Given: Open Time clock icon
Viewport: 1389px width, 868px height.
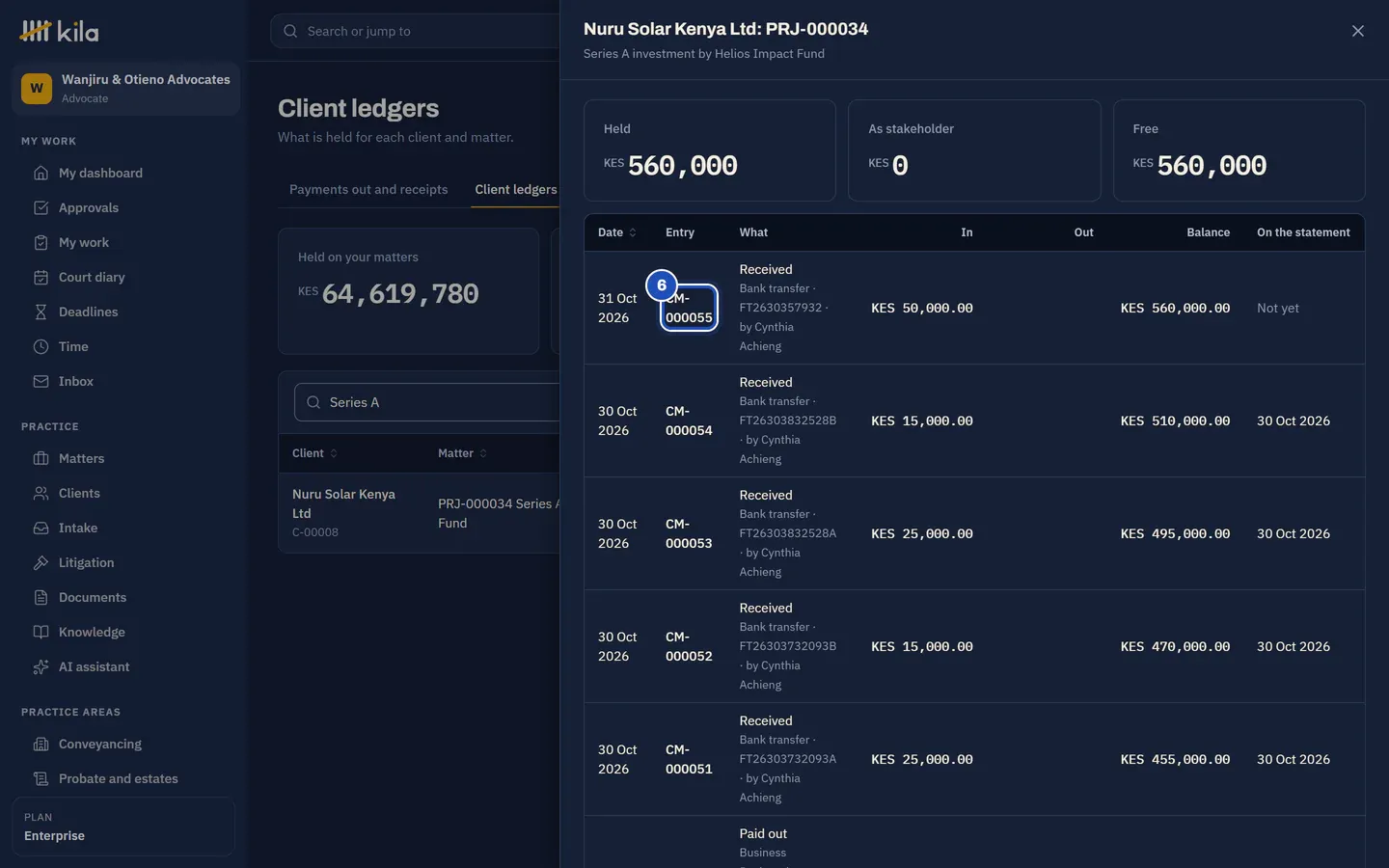Looking at the screenshot, I should point(41,347).
